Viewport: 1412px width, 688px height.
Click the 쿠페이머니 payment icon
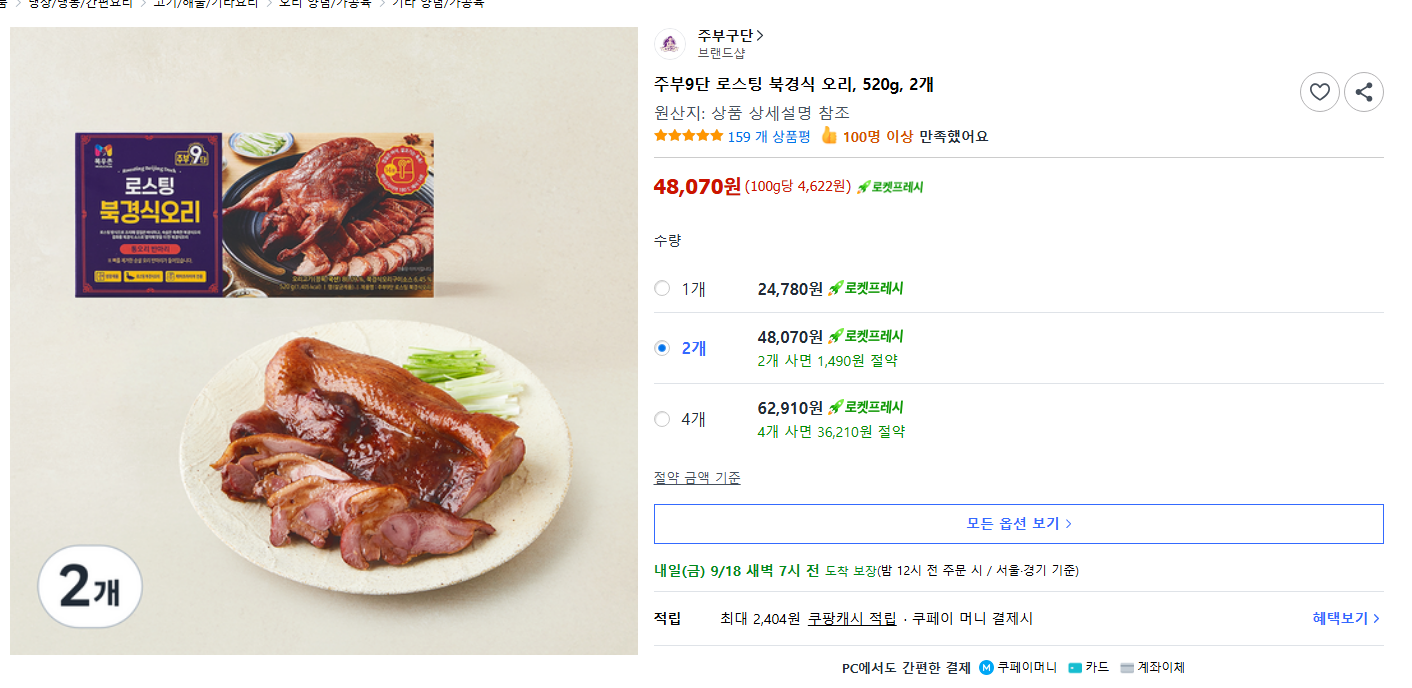pos(986,667)
